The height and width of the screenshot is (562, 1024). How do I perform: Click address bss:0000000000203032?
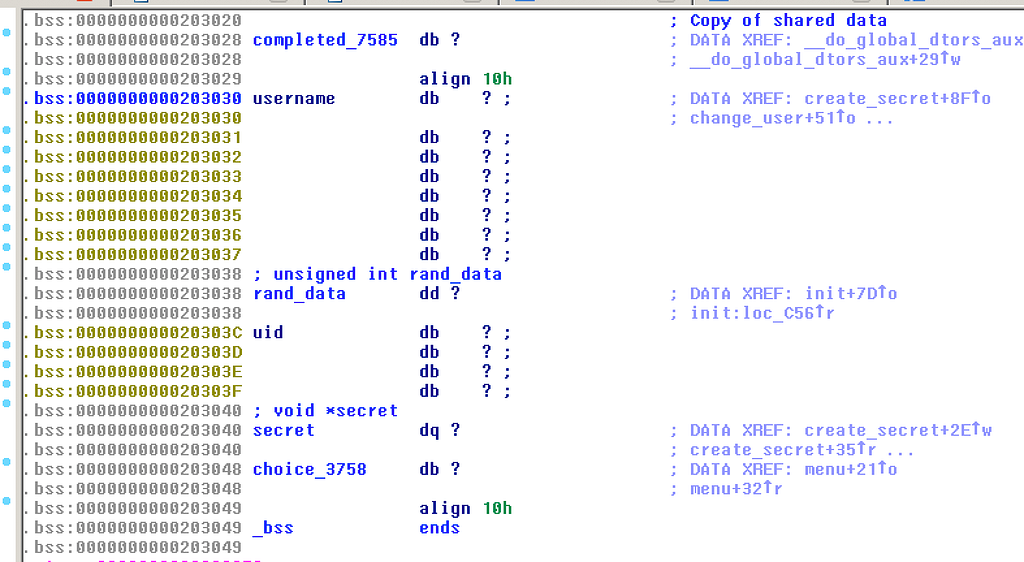tap(138, 157)
